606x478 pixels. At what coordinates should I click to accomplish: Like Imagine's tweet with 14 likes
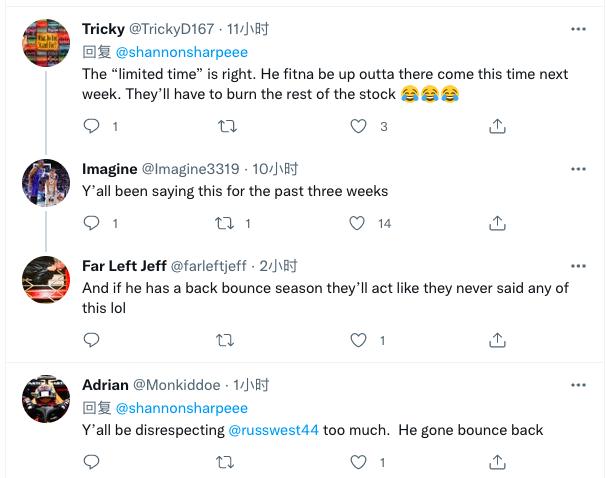[x=359, y=223]
